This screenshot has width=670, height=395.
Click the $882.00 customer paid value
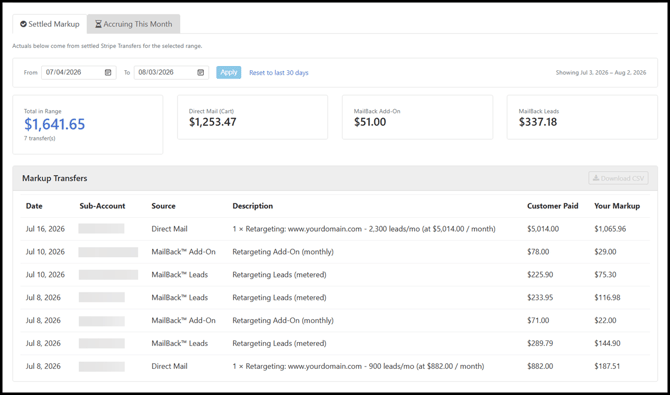540,366
